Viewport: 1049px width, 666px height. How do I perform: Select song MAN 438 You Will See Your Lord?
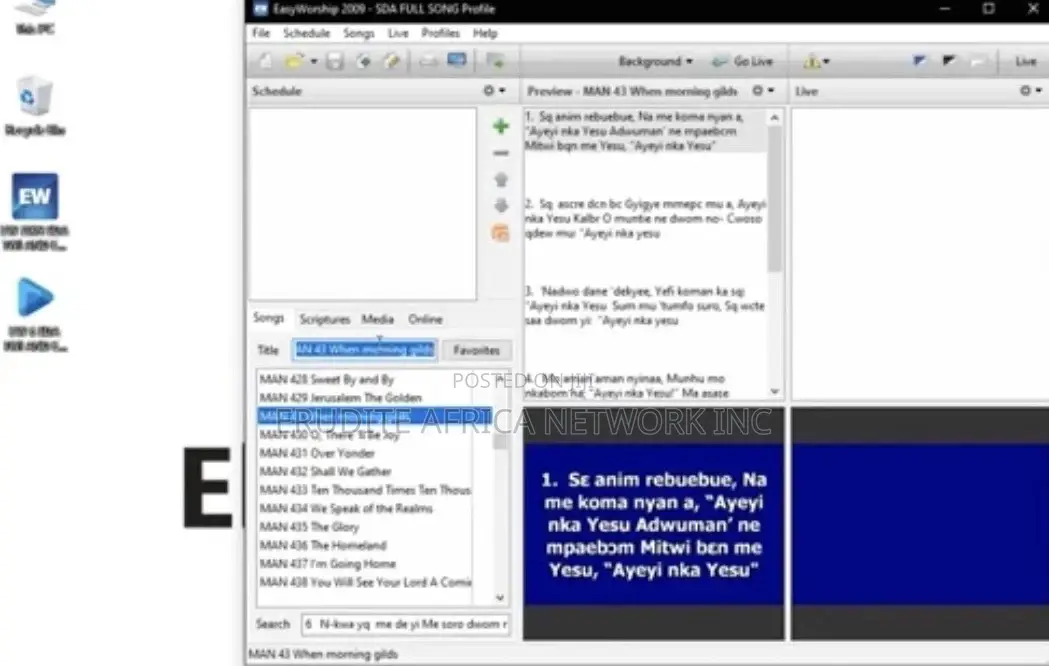click(x=365, y=582)
